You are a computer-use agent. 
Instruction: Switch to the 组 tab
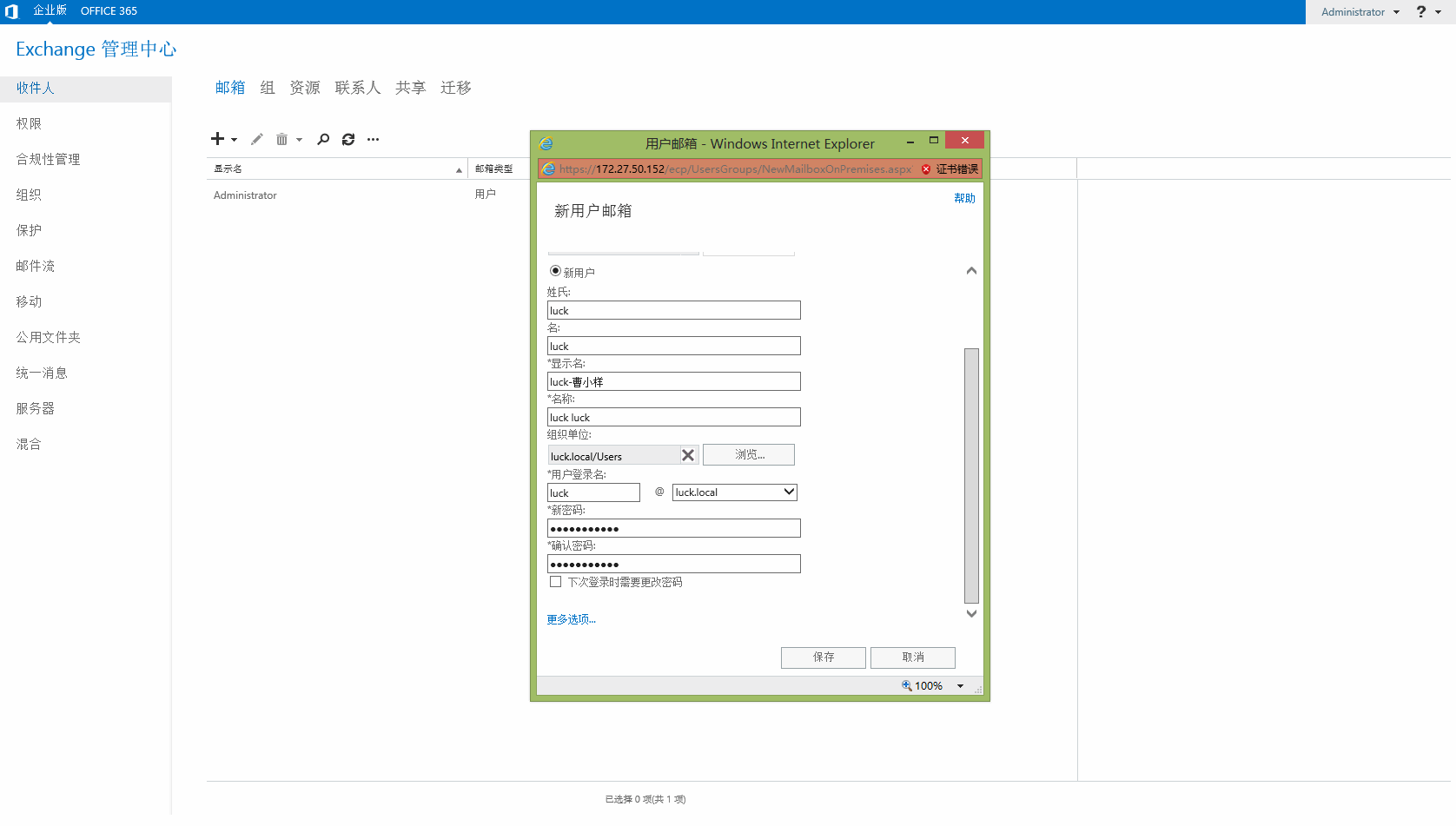pyautogui.click(x=268, y=88)
